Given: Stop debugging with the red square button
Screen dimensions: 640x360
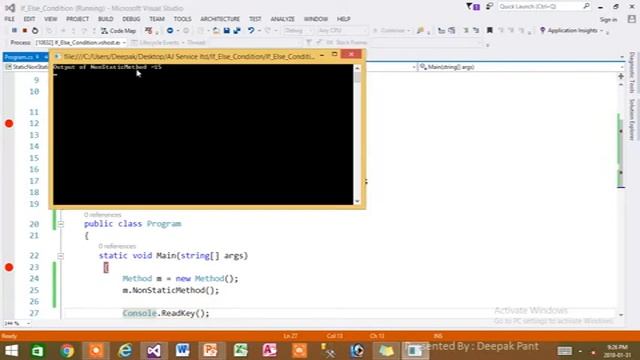Looking at the screenshot, I should click(24, 31).
